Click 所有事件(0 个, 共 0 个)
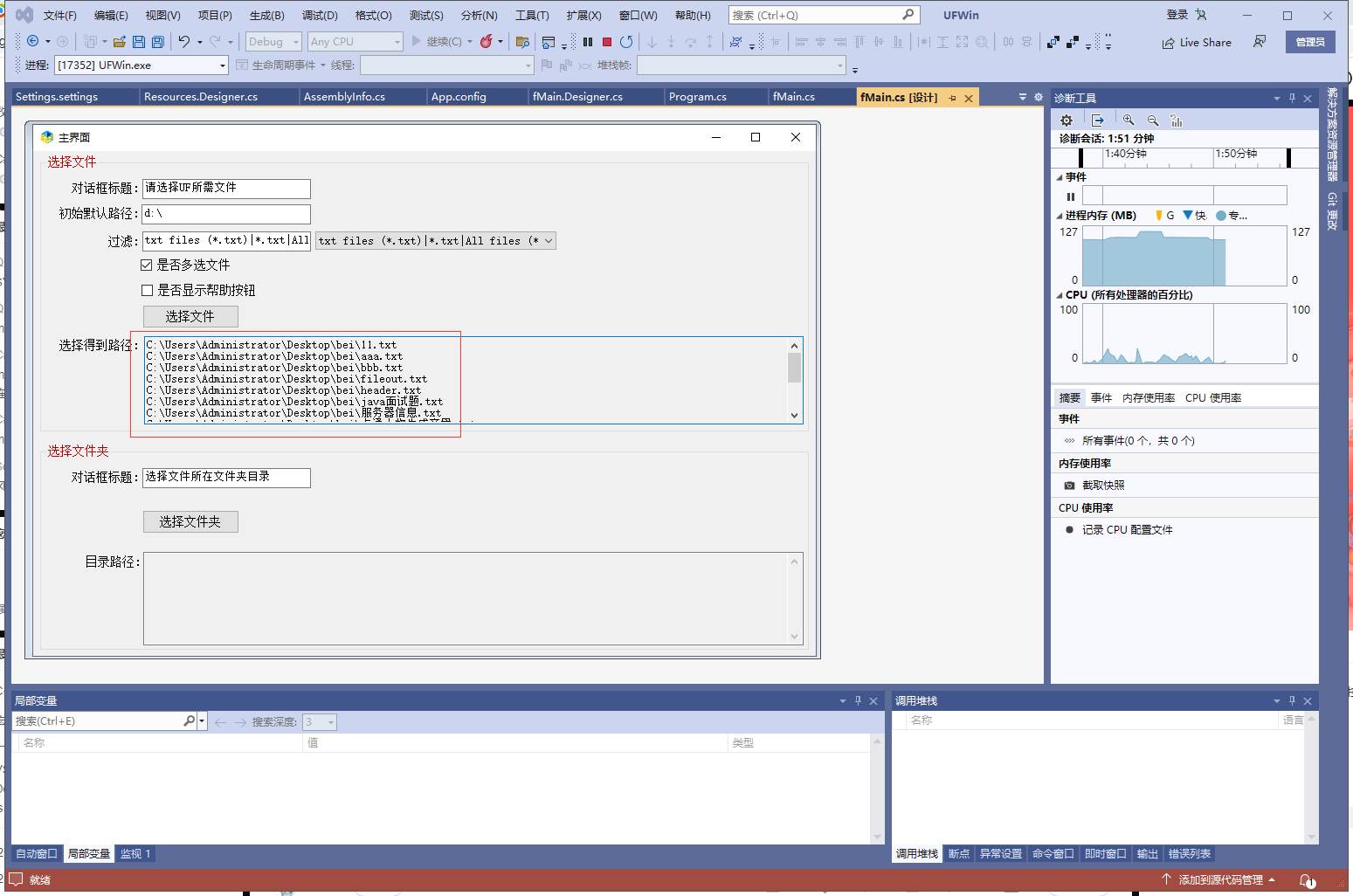Viewport: 1353px width, 896px height. click(x=1138, y=441)
